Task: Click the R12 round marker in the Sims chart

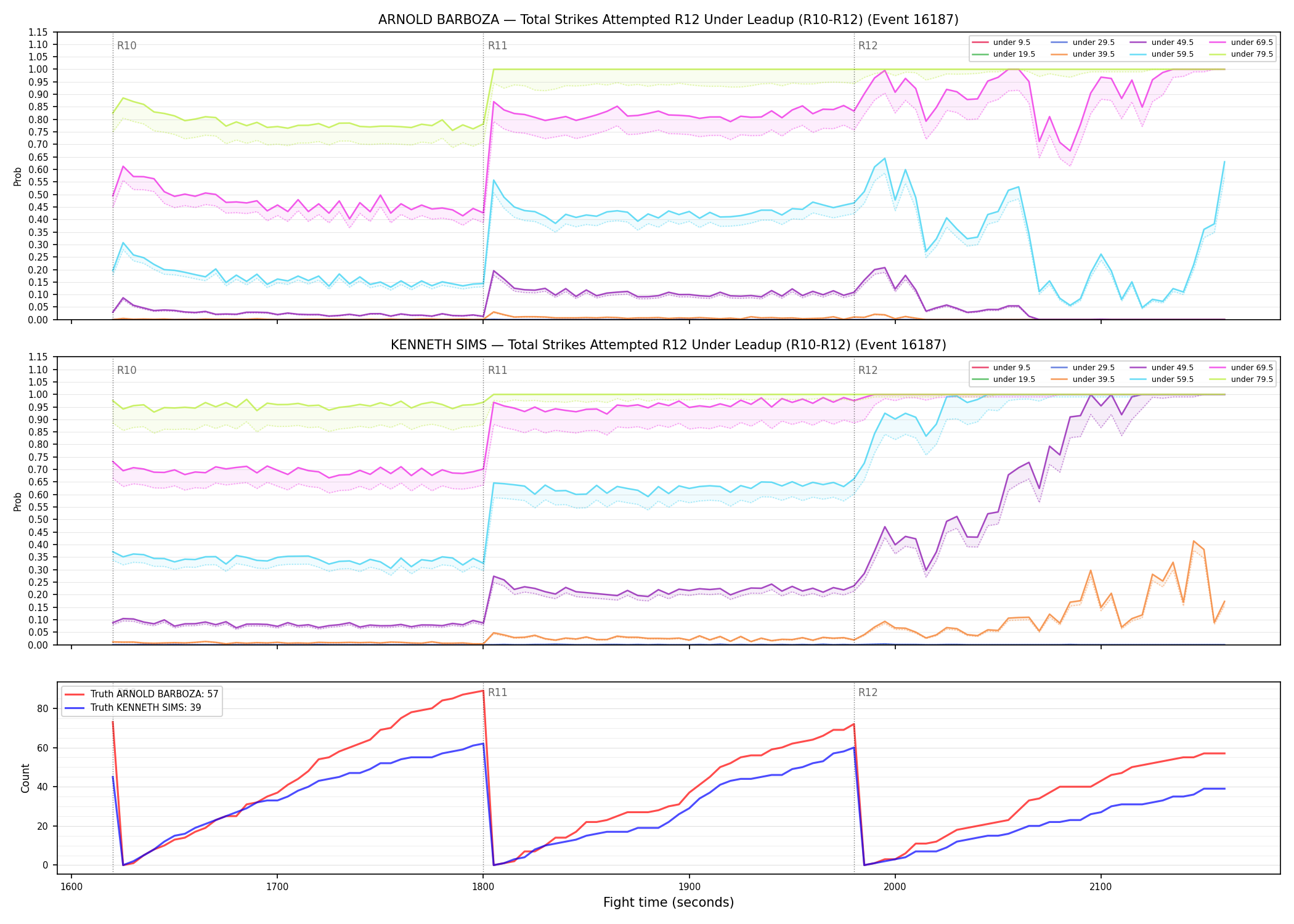Action: click(868, 371)
